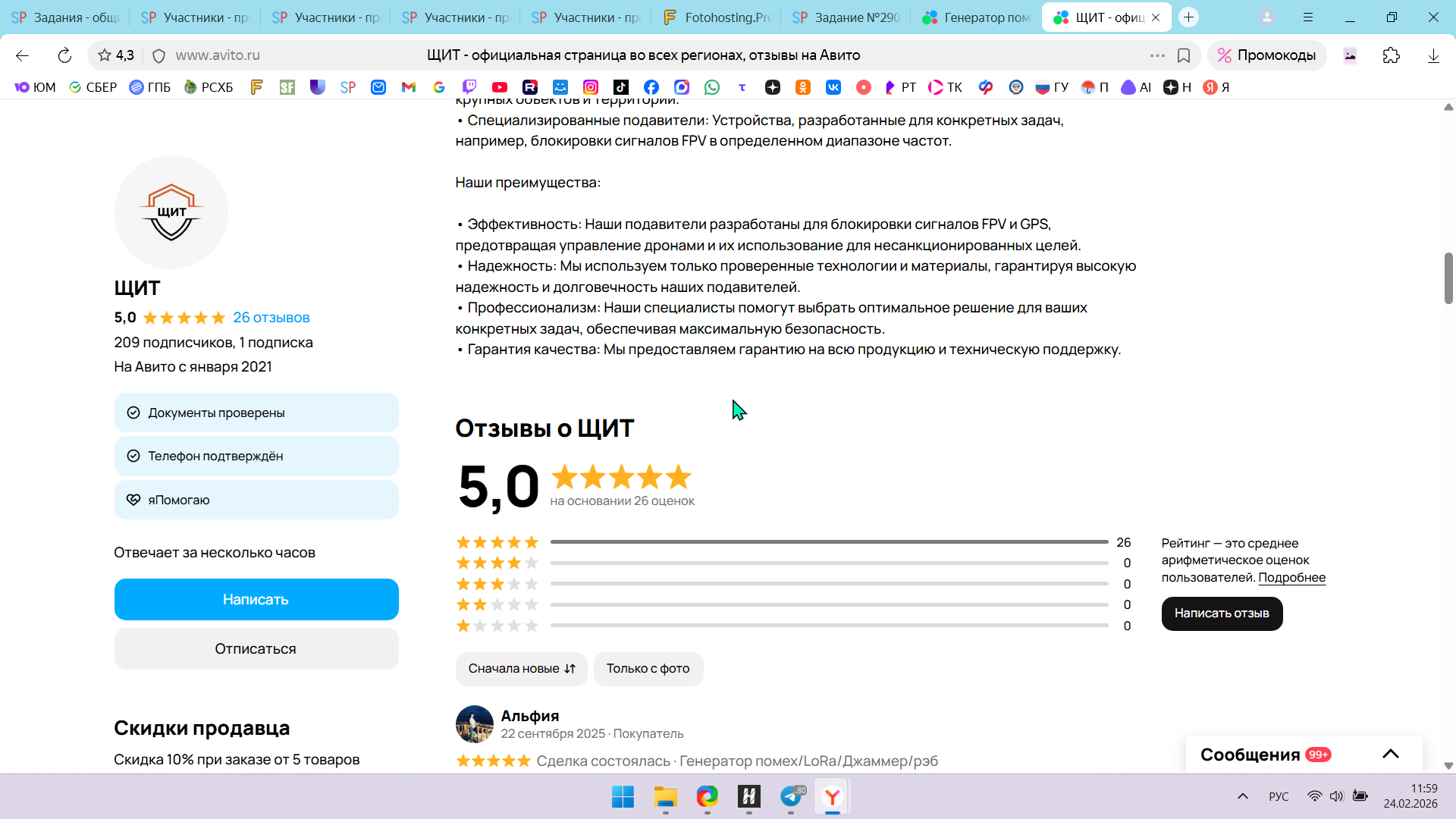Click the 'Документы проверены' badge
The height and width of the screenshot is (819, 1456).
pyautogui.click(x=256, y=413)
